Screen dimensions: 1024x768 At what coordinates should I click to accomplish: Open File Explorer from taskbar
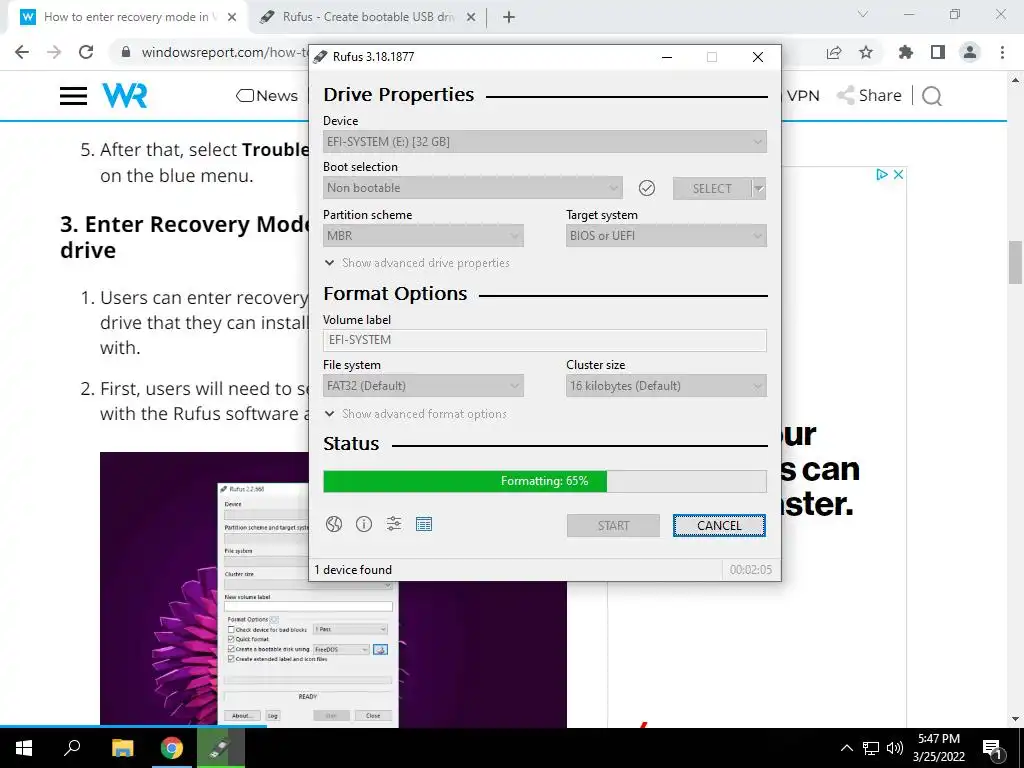pos(122,748)
